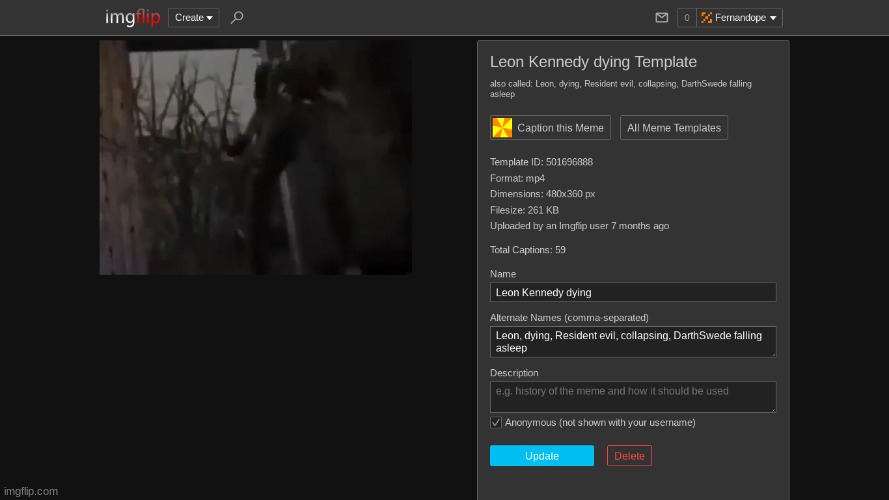The image size is (889, 500).
Task: Click the imgflip.com watermark text
Action: (30, 491)
